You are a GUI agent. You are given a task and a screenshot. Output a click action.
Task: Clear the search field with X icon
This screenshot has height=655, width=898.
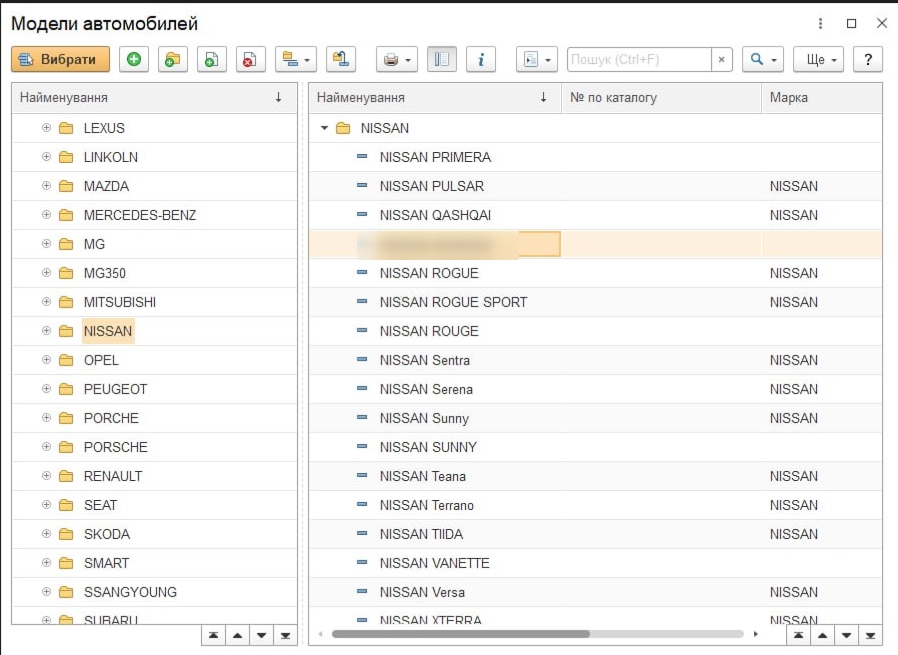click(722, 60)
